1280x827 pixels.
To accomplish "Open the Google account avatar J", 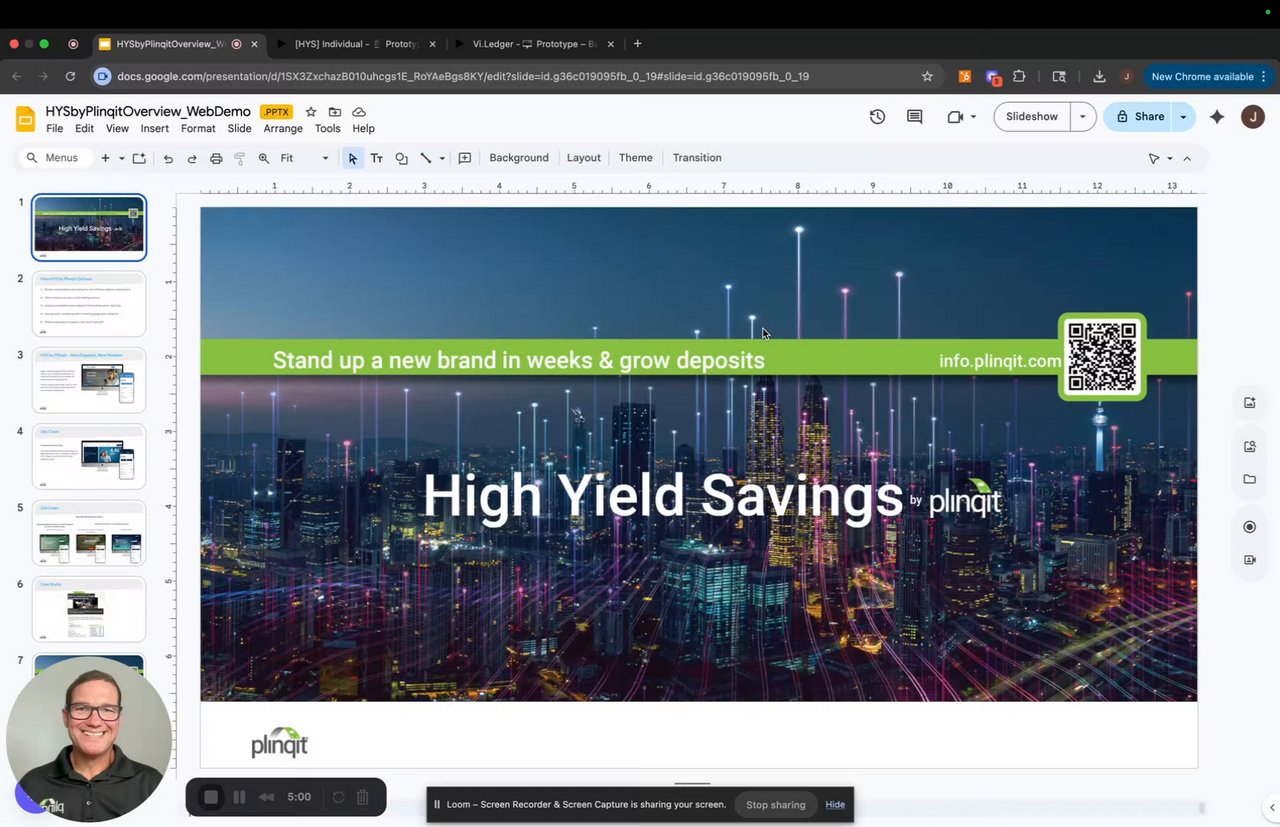I will pyautogui.click(x=1253, y=117).
